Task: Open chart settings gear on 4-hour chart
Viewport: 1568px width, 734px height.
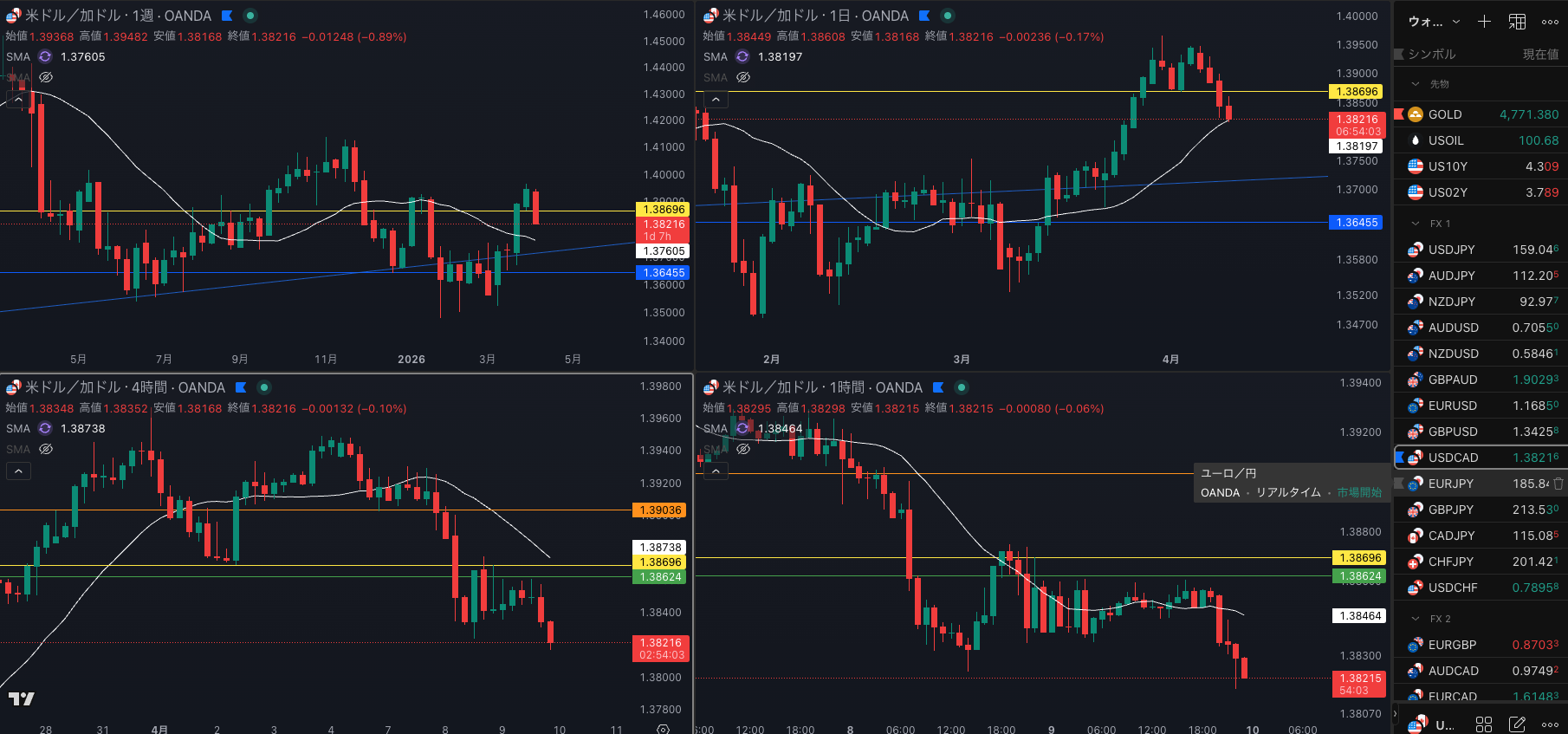Action: click(x=663, y=729)
